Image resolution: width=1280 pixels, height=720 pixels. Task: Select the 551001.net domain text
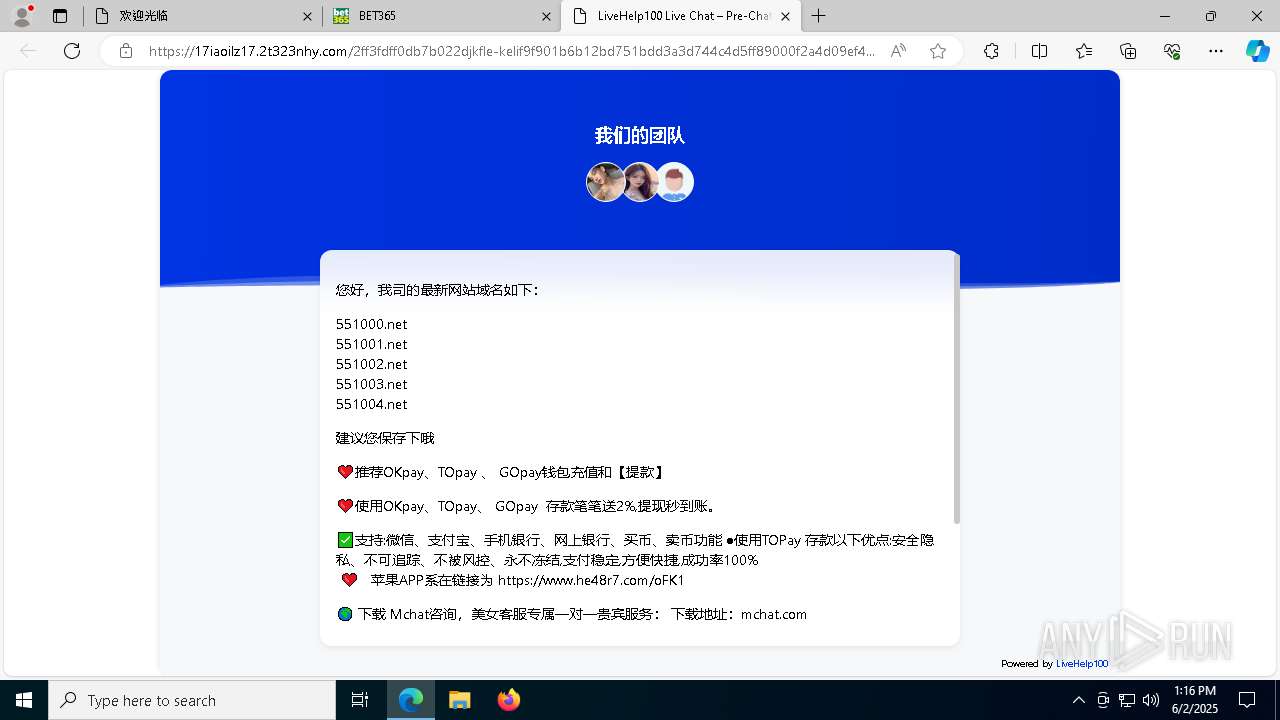point(372,344)
